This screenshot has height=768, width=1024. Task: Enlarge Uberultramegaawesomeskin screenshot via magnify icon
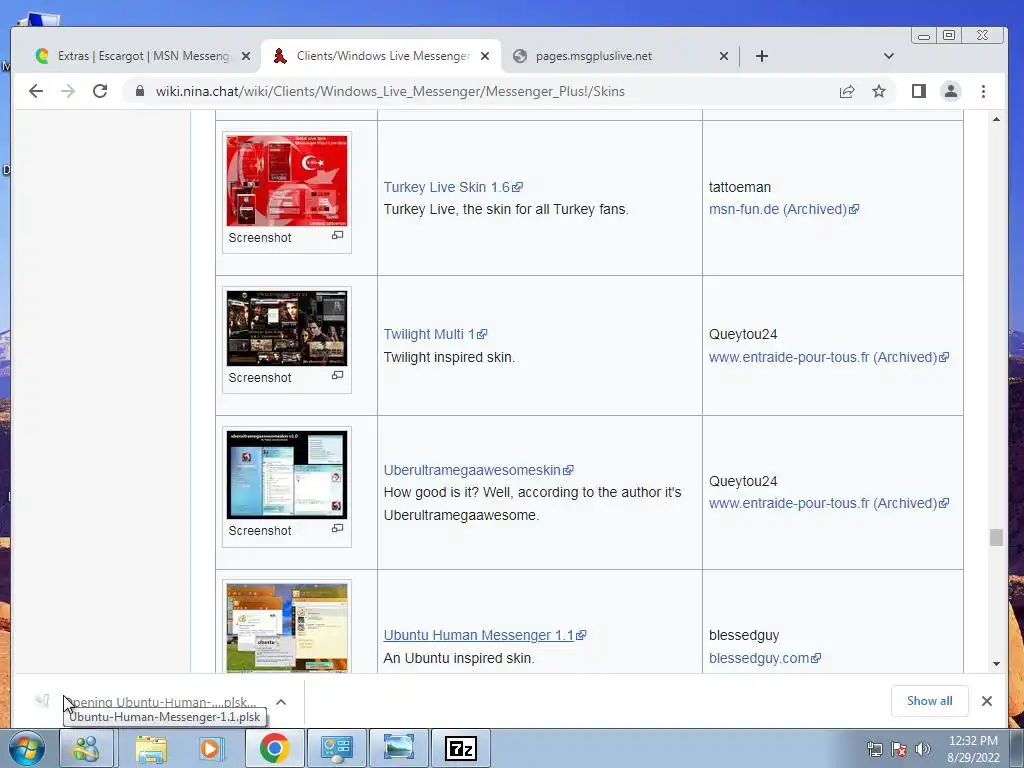pos(337,528)
